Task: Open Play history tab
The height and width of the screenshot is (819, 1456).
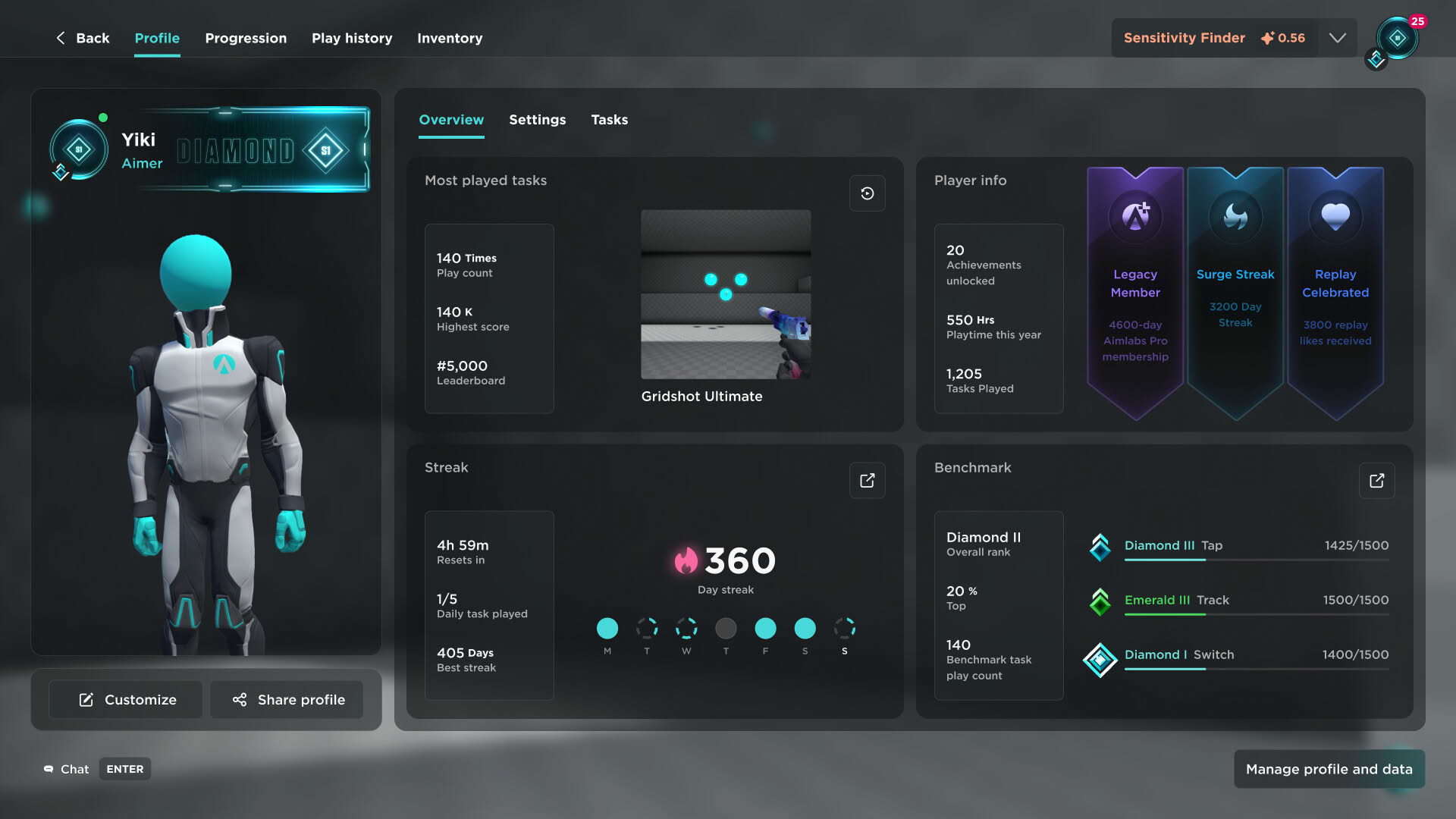Action: (x=352, y=38)
